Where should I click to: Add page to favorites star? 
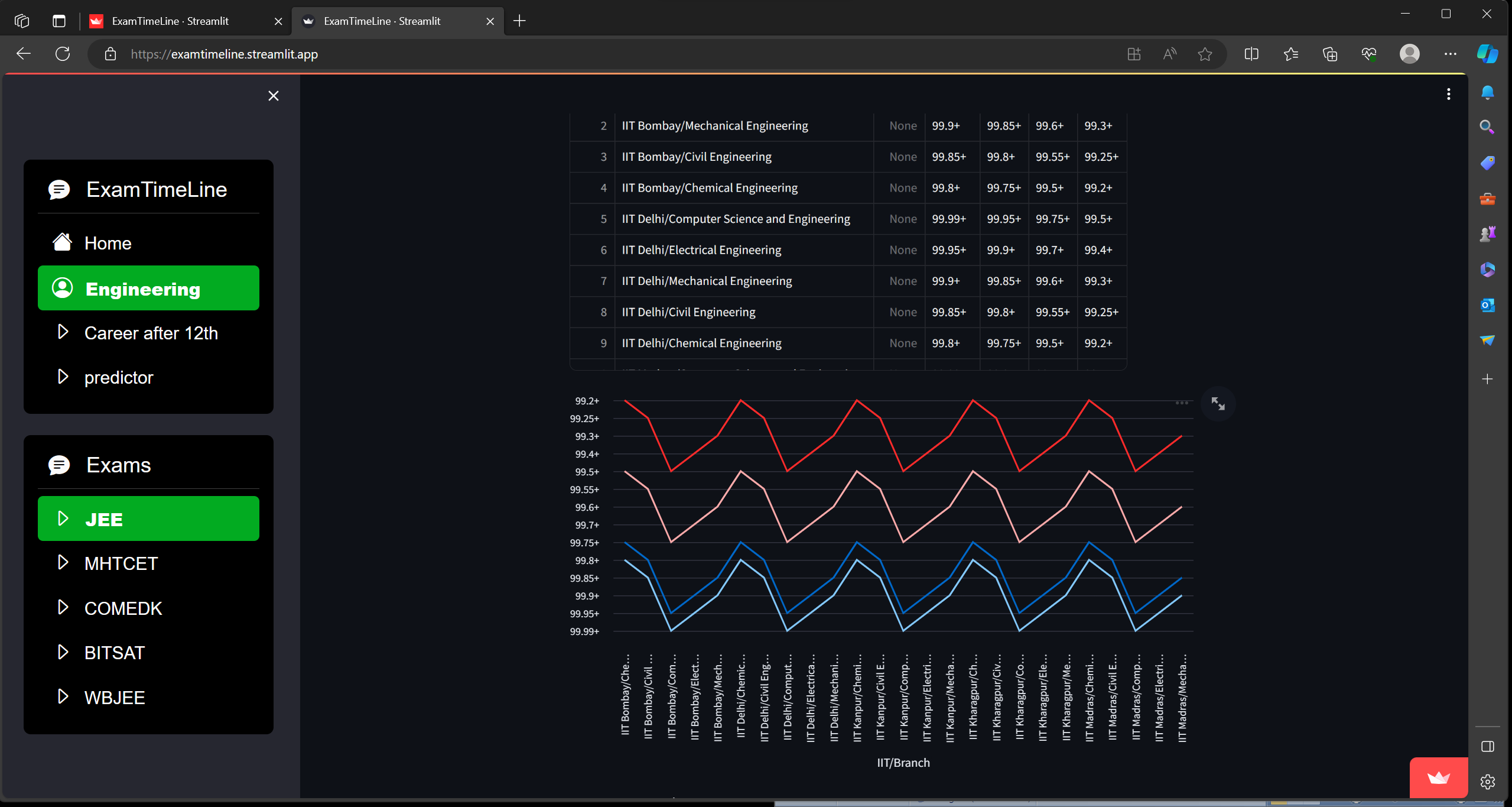[x=1205, y=54]
